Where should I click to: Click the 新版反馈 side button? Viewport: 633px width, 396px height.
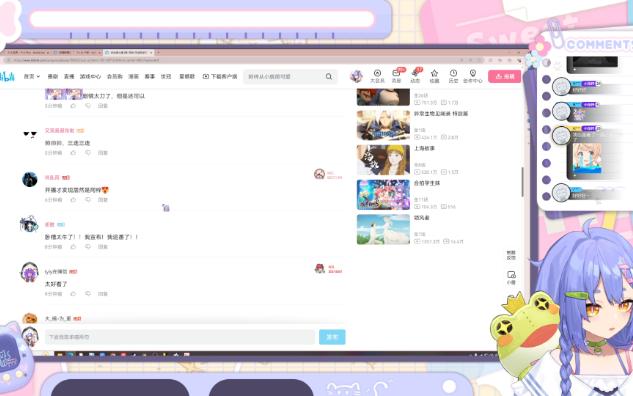[511, 255]
